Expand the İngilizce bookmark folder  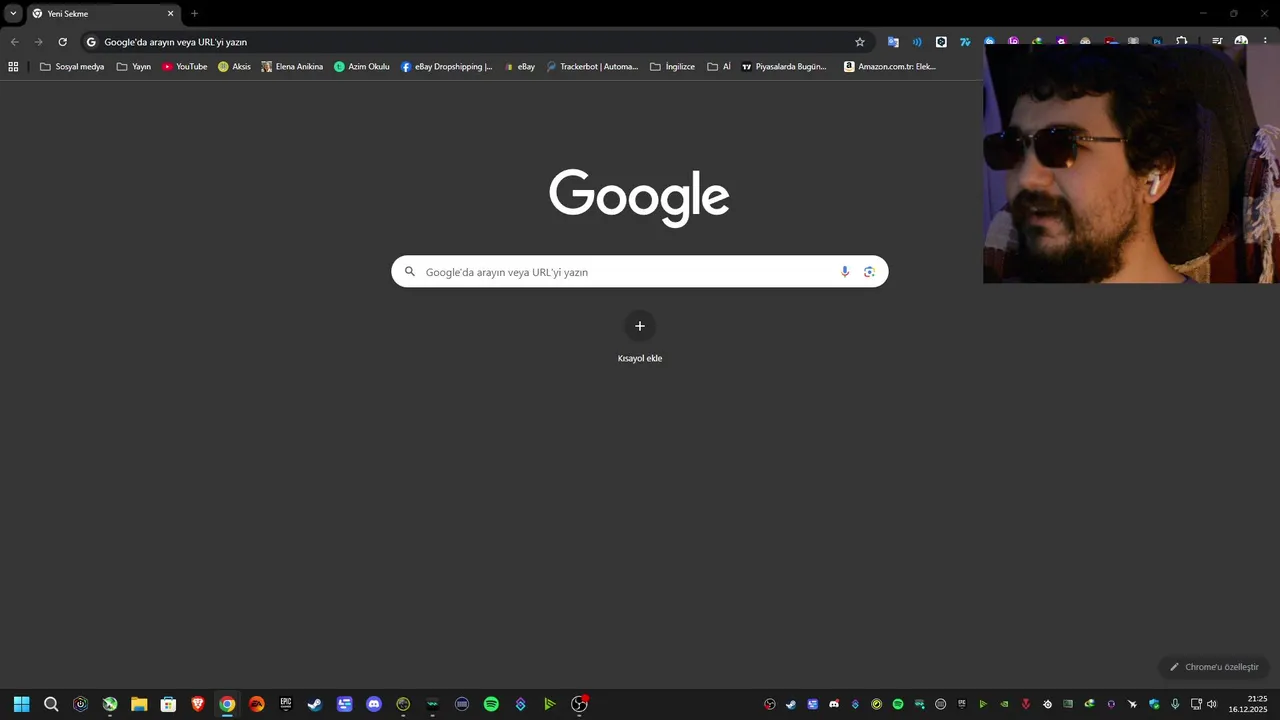click(672, 67)
